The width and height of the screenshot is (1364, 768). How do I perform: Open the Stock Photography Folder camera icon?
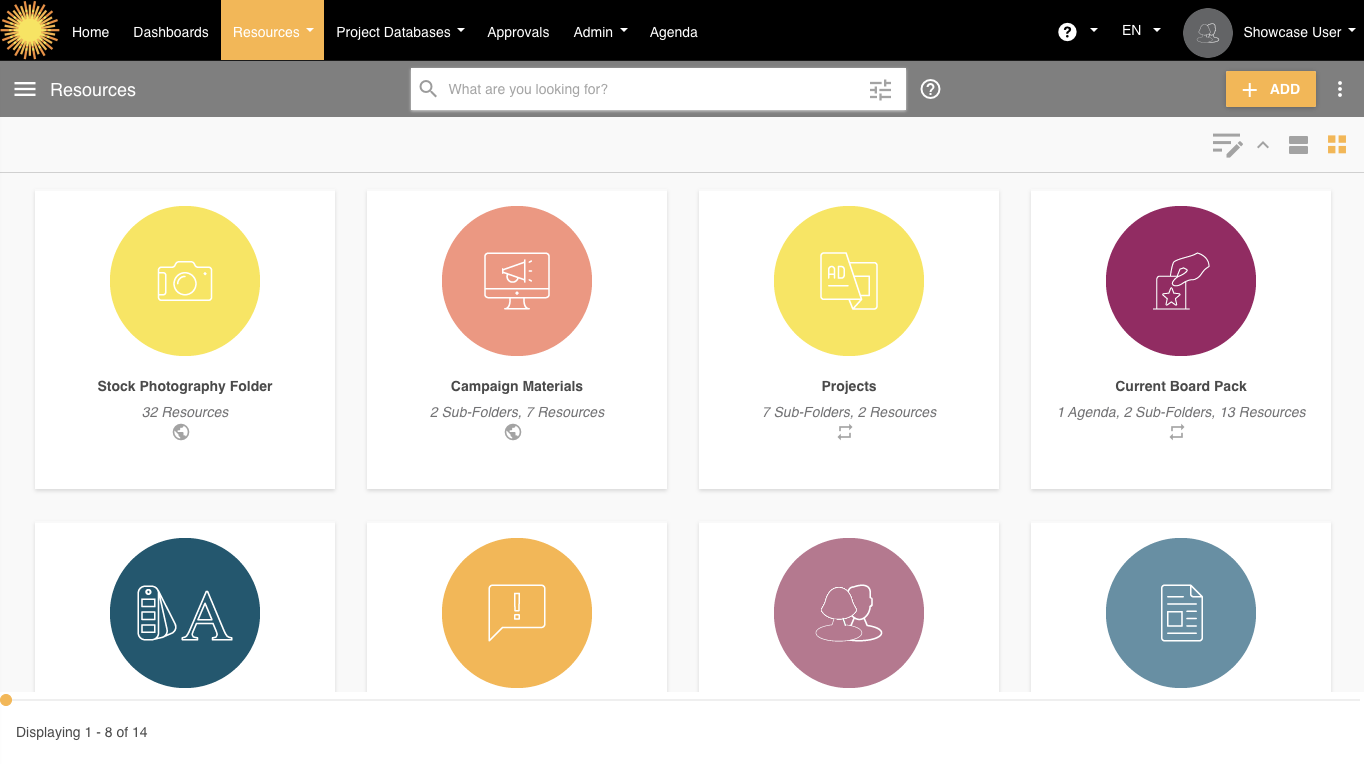[x=185, y=281]
